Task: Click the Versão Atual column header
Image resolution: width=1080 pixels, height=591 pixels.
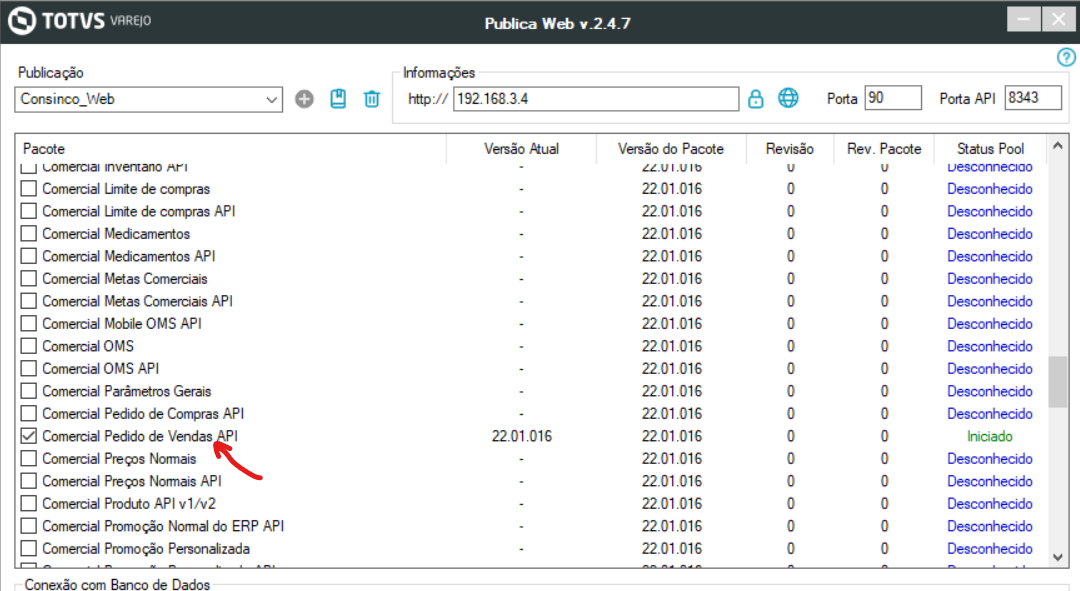Action: coord(521,149)
